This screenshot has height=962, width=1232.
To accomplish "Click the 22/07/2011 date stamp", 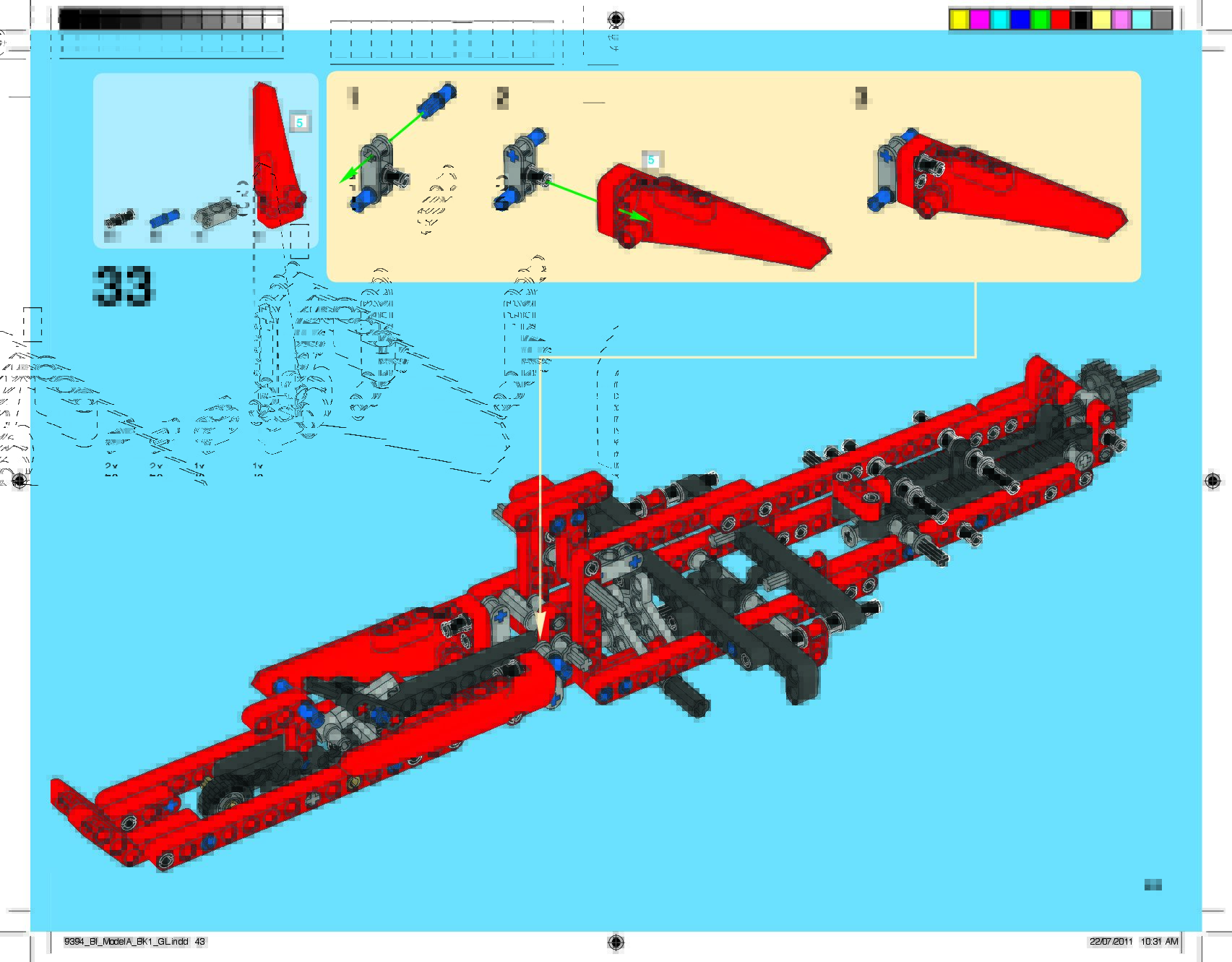I will pyautogui.click(x=1111, y=942).
